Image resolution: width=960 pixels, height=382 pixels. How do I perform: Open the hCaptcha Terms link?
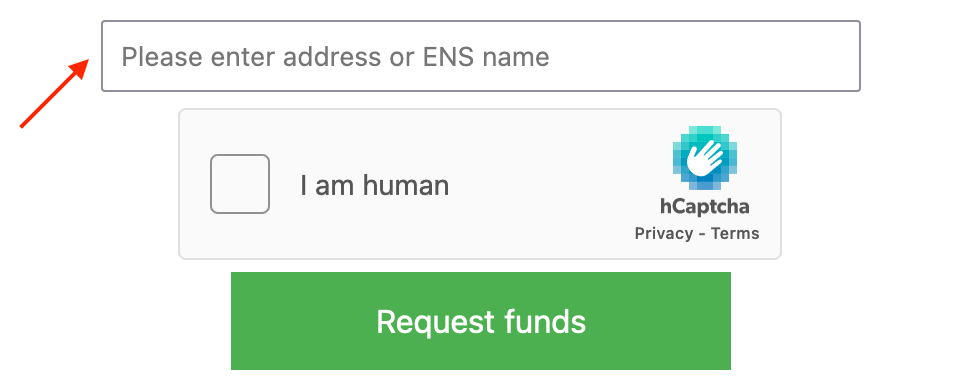[735, 233]
